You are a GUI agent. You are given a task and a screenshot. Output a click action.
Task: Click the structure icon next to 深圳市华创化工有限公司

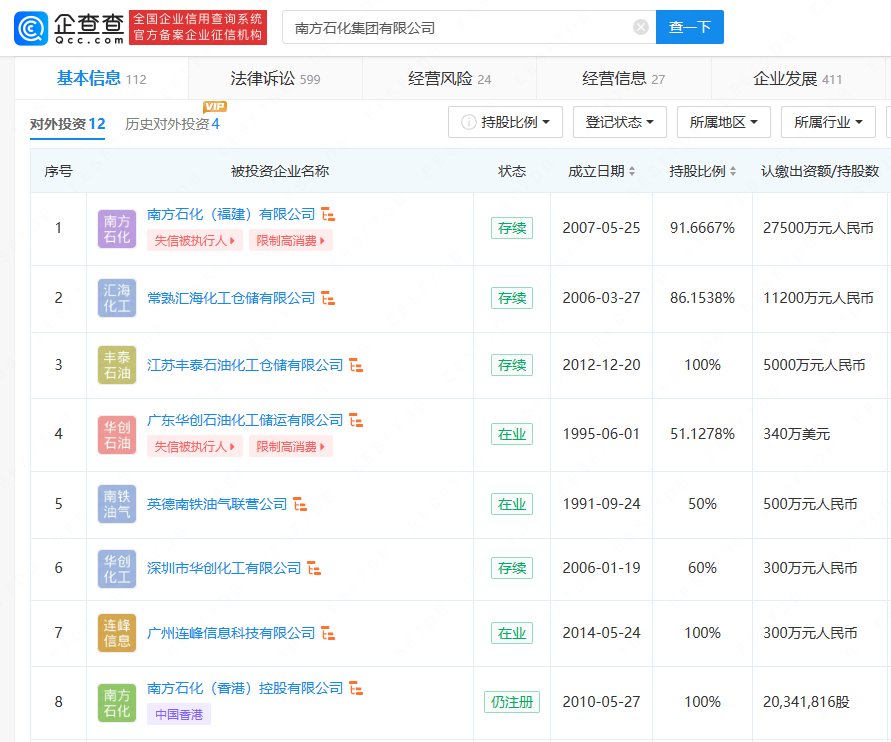tap(314, 569)
